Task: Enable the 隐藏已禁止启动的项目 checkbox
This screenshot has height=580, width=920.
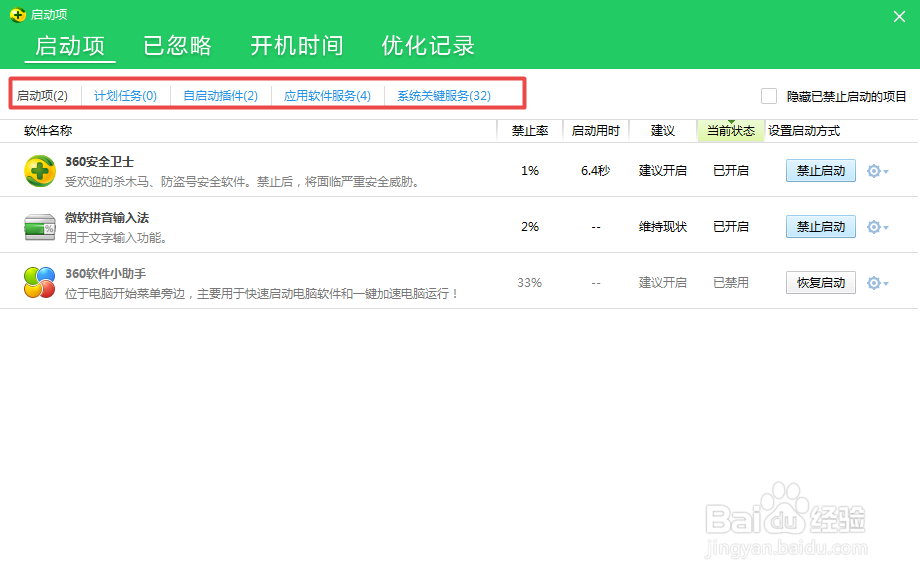Action: (768, 95)
